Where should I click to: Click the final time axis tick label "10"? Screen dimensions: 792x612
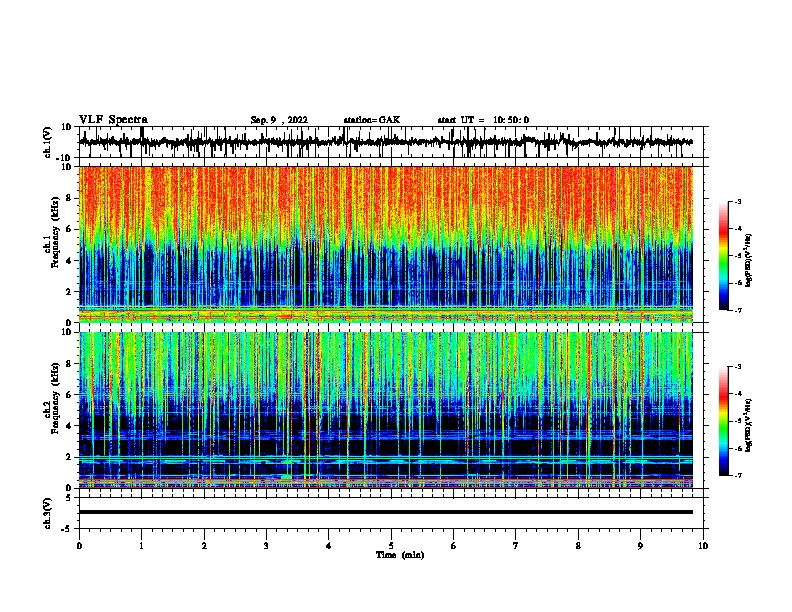click(703, 546)
